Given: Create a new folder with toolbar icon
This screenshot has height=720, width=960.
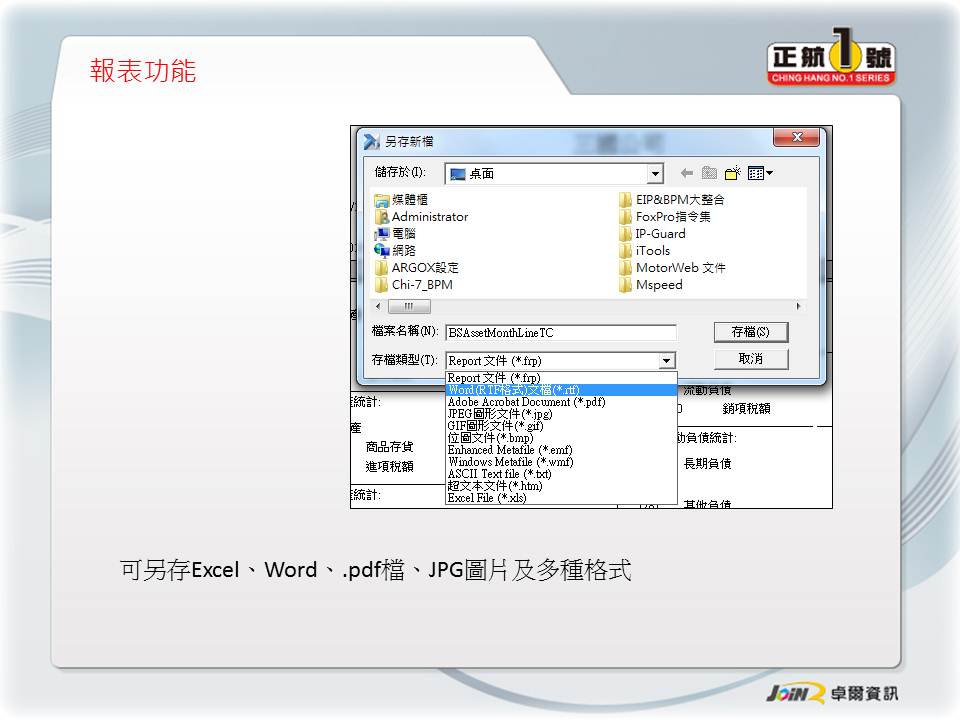Looking at the screenshot, I should point(732,173).
